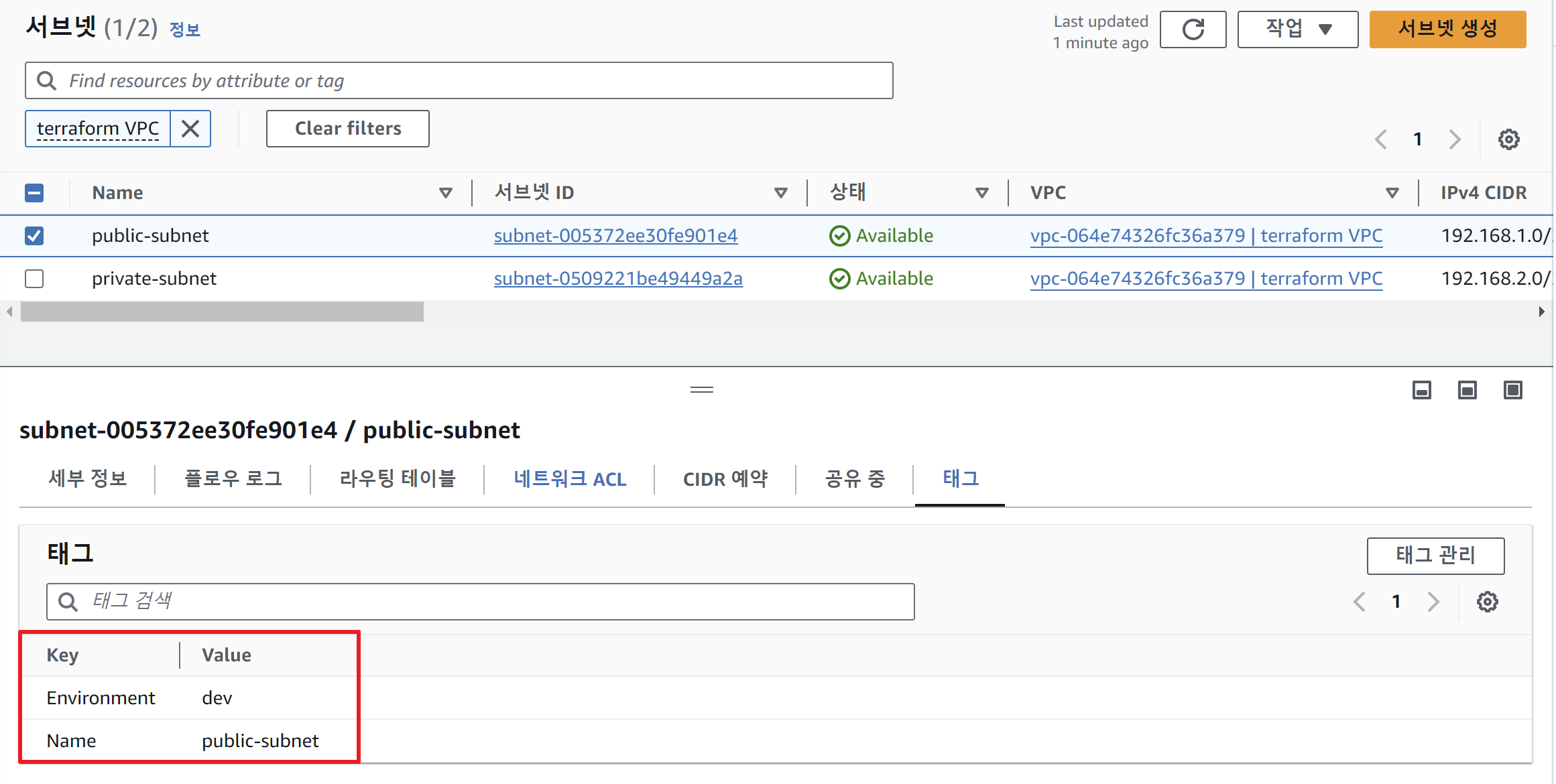Click the 서브넷 생성 button
1556x784 pixels.
1447,29
